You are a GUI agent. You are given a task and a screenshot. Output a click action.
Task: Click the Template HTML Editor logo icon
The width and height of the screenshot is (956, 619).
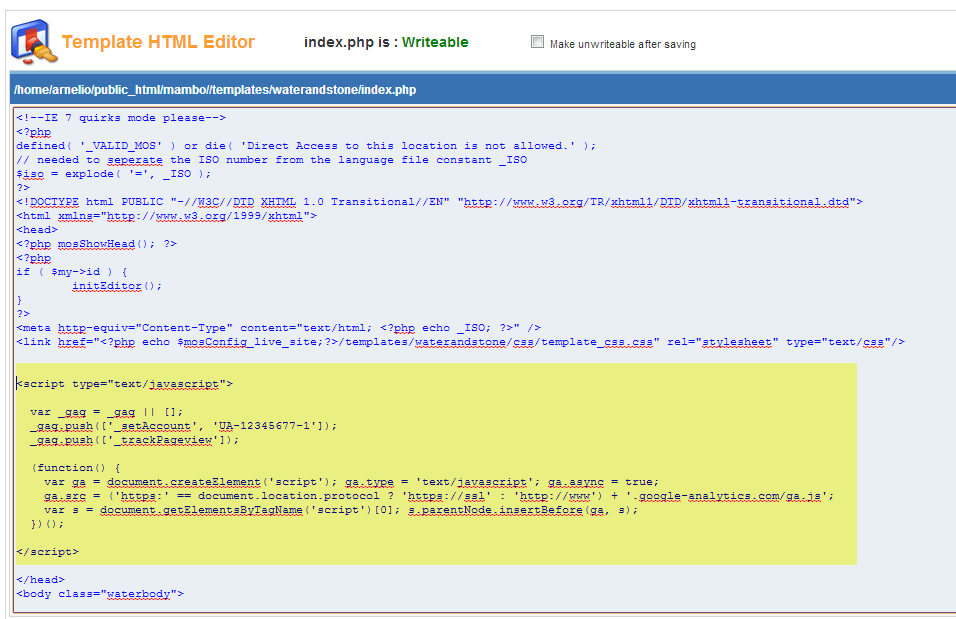click(31, 41)
